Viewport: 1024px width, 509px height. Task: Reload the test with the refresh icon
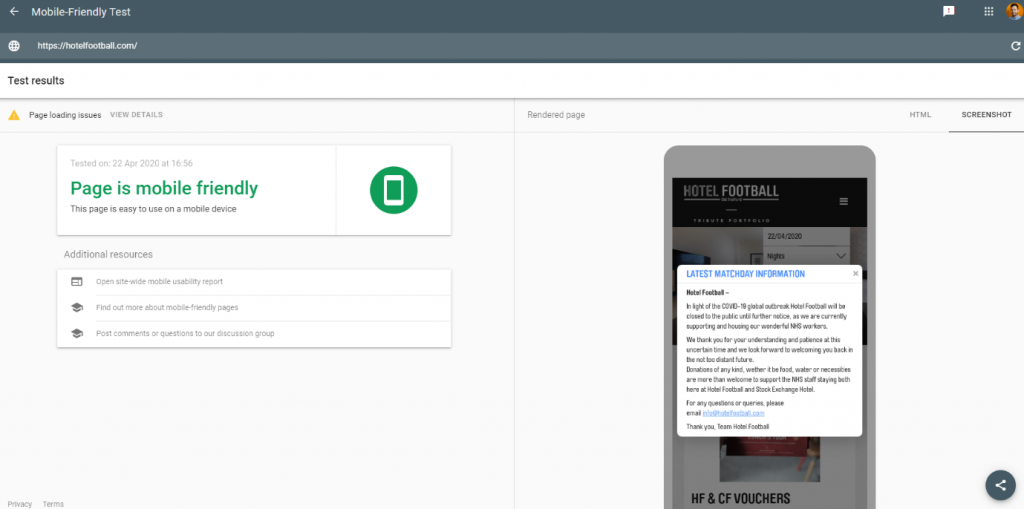(x=1015, y=46)
